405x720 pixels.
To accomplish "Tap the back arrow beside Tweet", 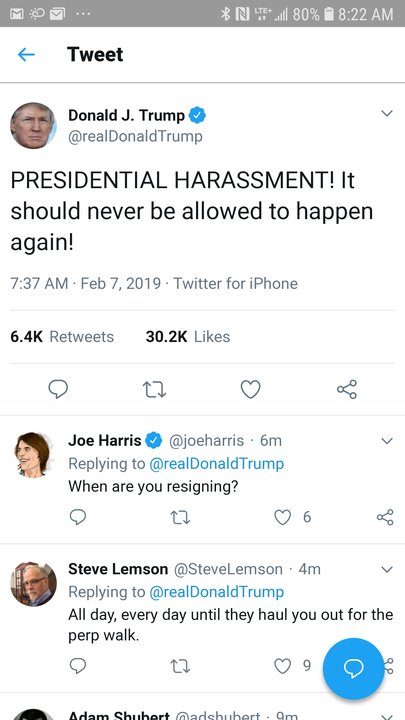I will pos(26,55).
